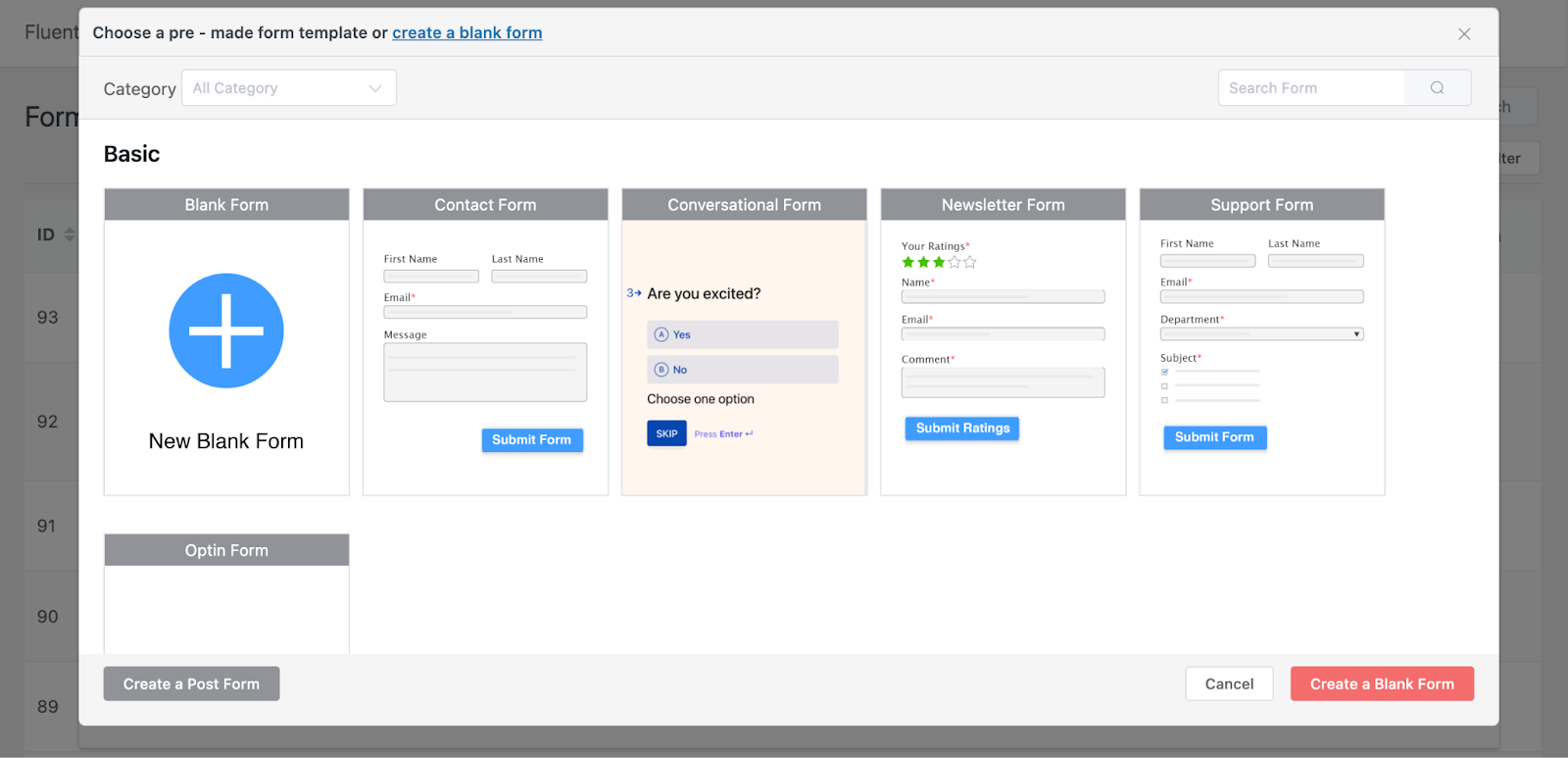Image resolution: width=1568 pixels, height=758 pixels.
Task: Click Submit Form button in Contact Form preview
Action: 532,440
